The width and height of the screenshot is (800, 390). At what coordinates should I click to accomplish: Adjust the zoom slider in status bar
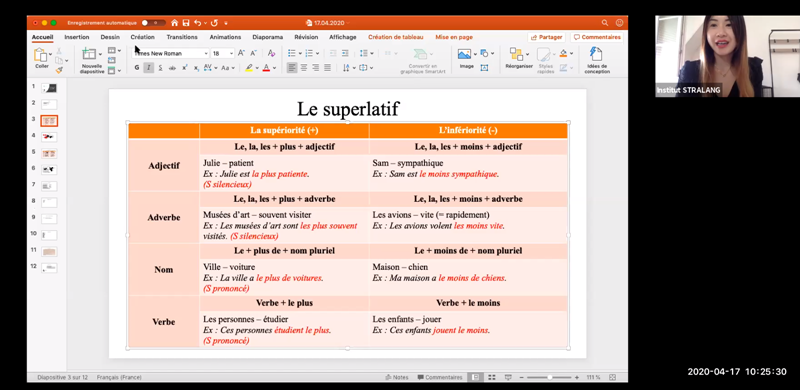tap(549, 377)
